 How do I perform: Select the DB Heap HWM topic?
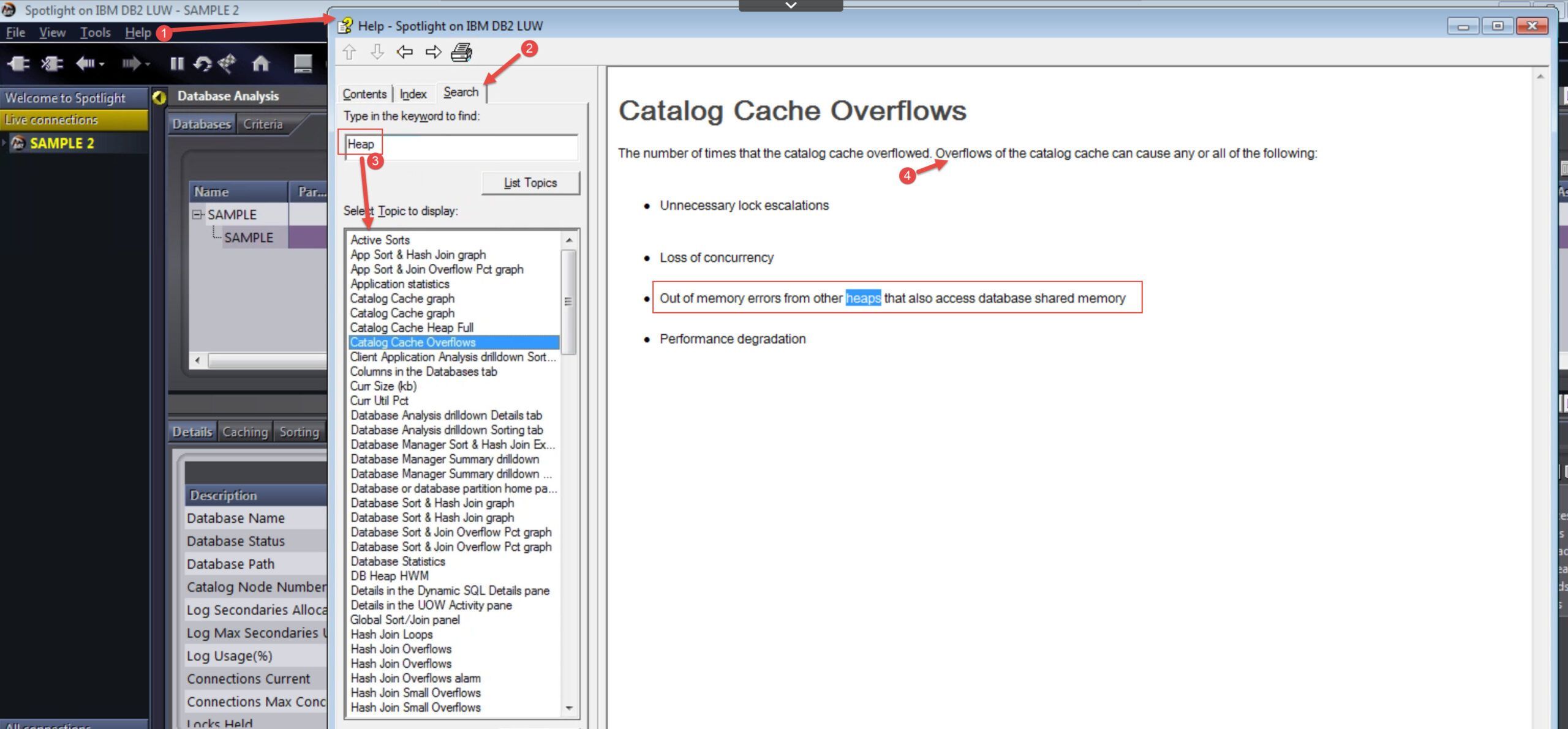pos(390,576)
